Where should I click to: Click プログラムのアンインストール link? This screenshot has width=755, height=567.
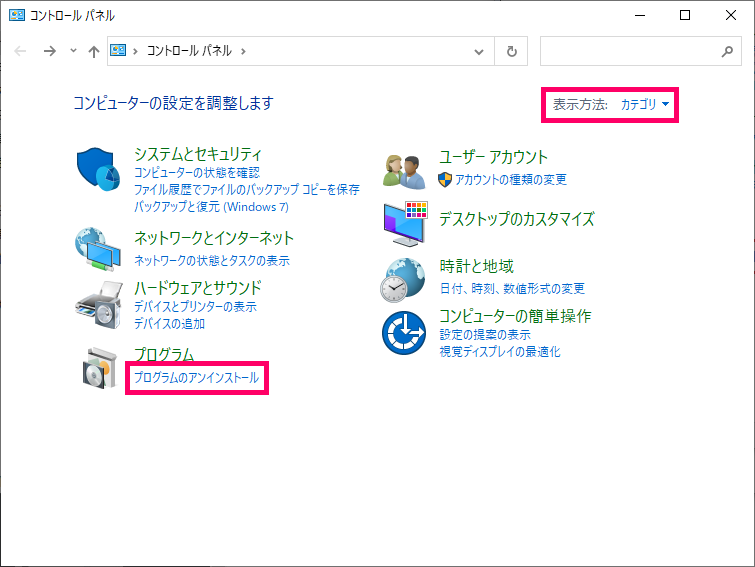(196, 377)
